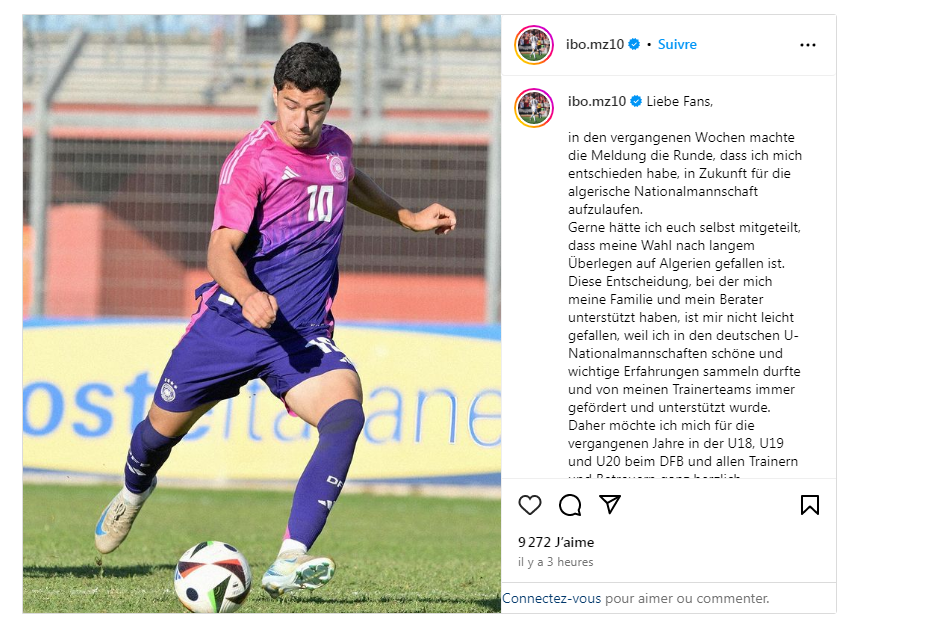Click the Connectez-vous login link
The image size is (929, 629).
coord(552,598)
